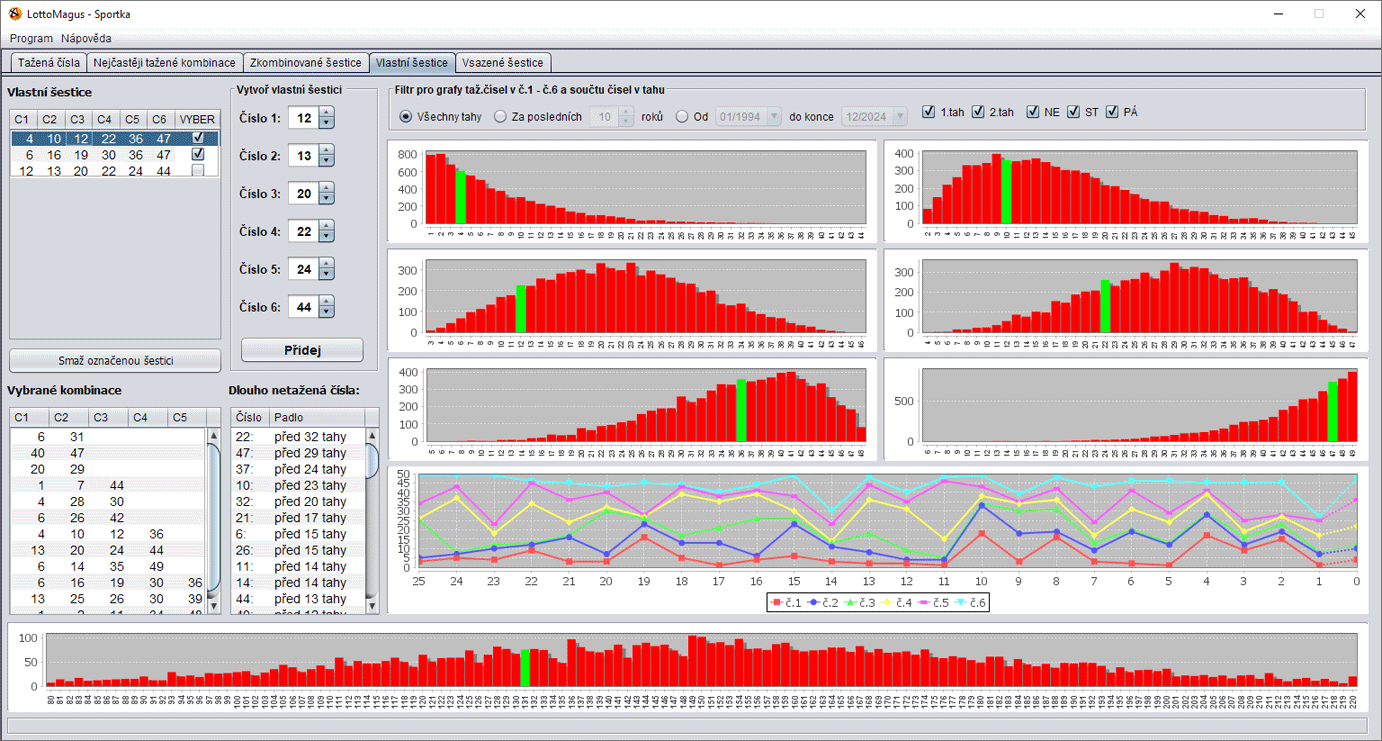Select combination row 13 20 24 44
The height and width of the screenshot is (741, 1382).
108,550
